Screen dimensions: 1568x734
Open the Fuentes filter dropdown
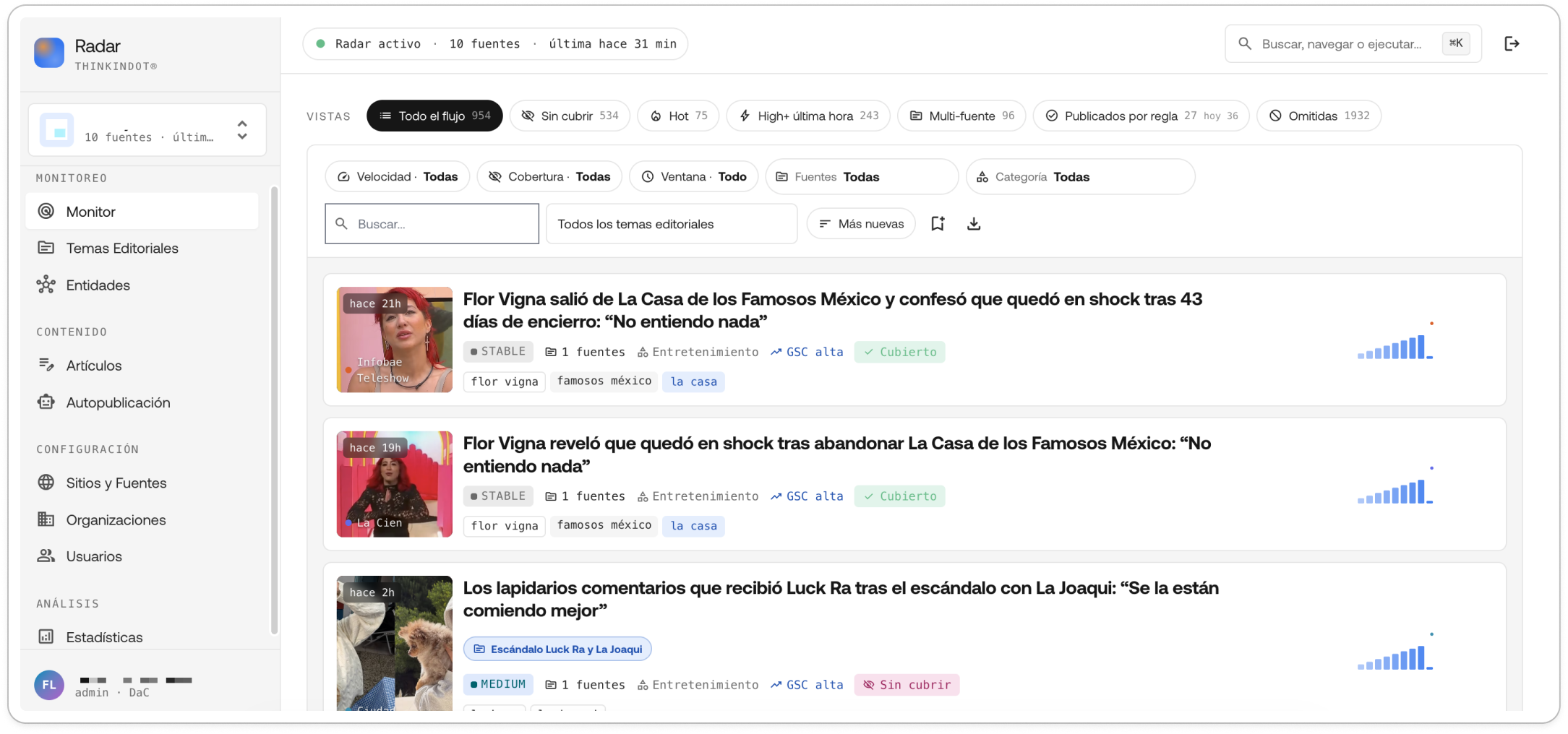point(862,177)
